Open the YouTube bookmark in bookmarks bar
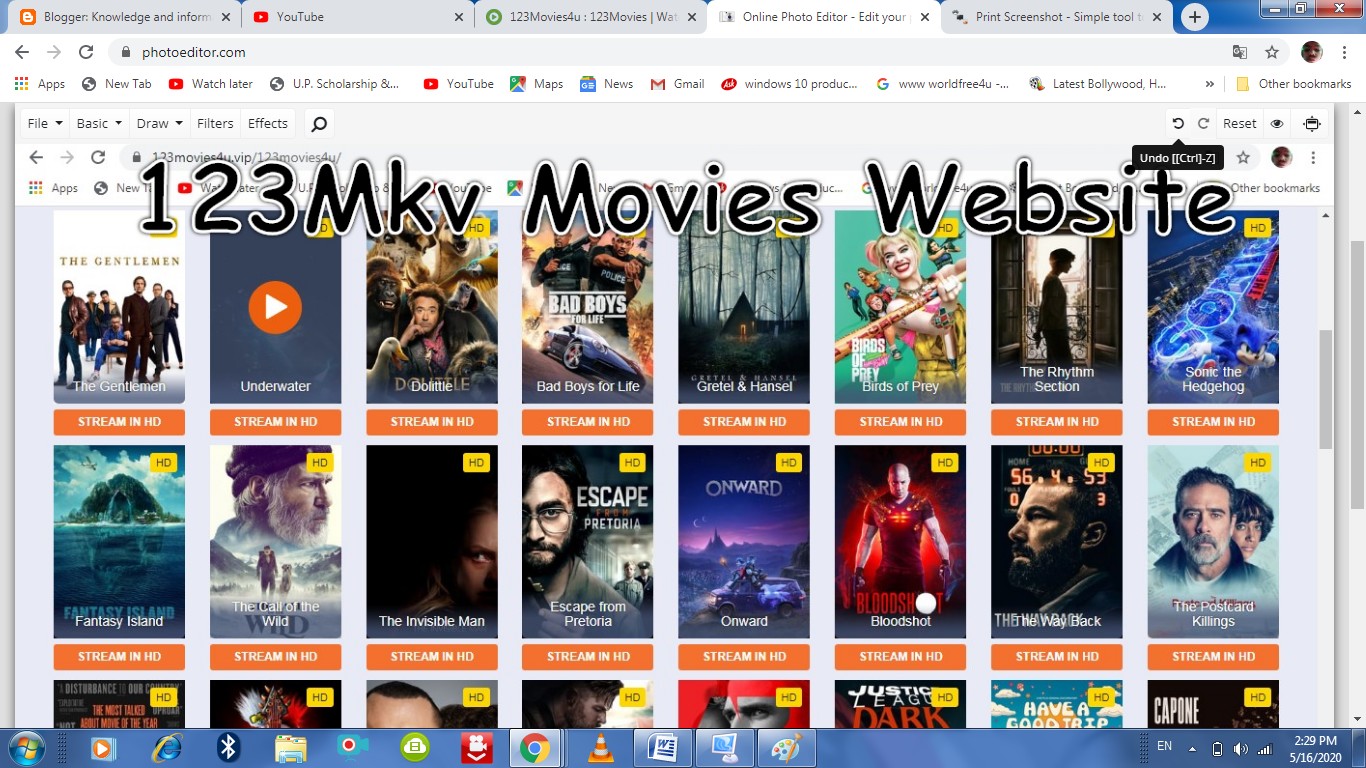This screenshot has height=768, width=1366. 458,84
